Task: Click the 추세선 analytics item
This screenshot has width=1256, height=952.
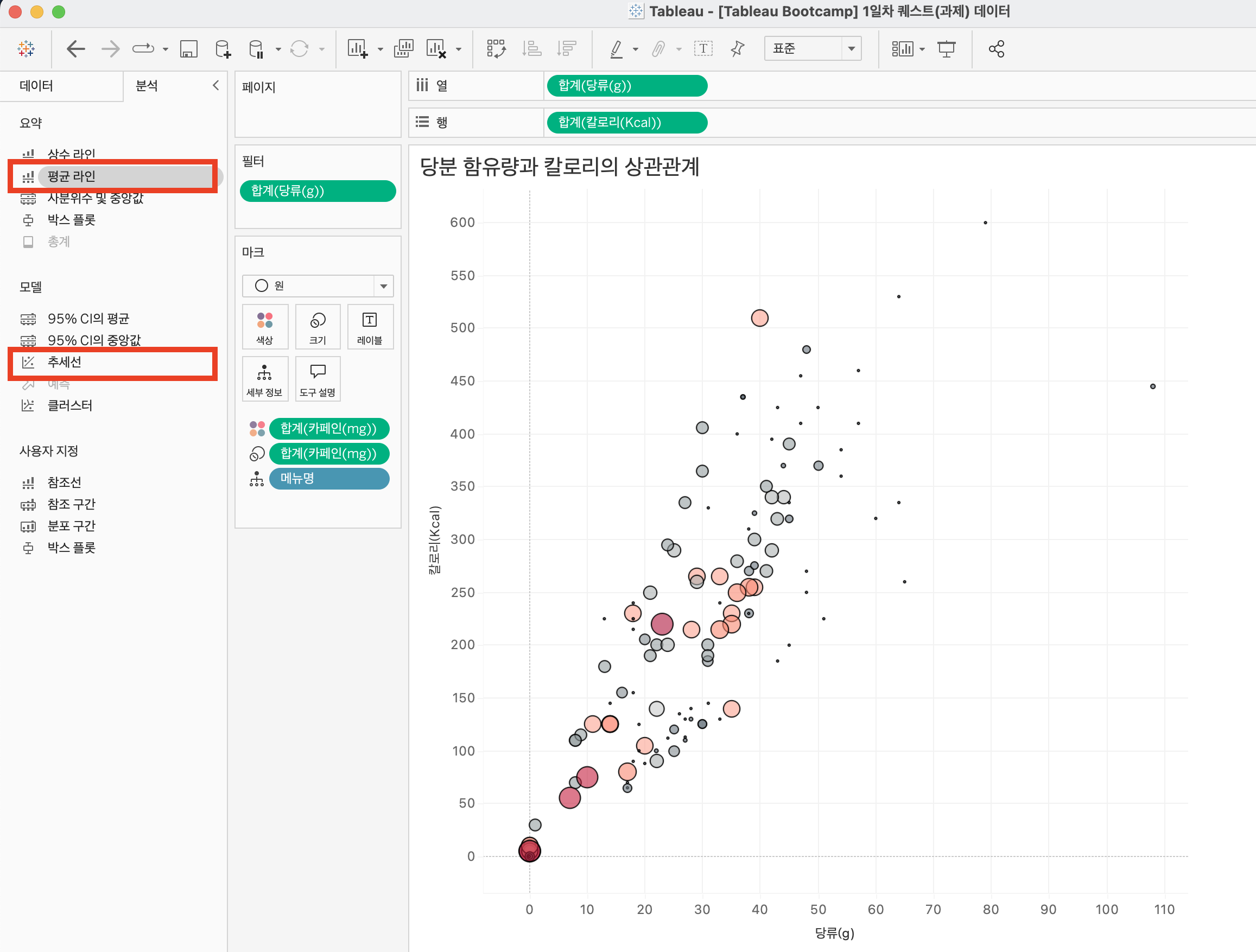Action: [x=65, y=362]
